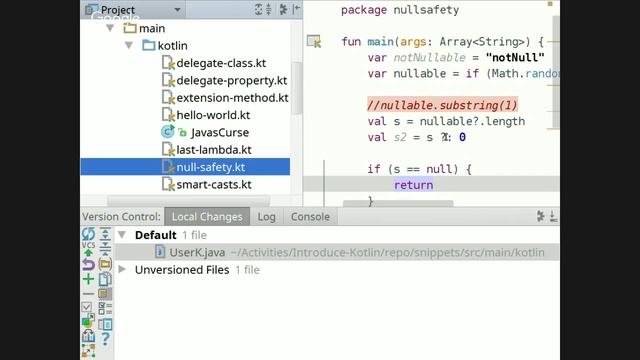Viewport: 640px width, 360px height.
Task: Collapse the Default changelist
Action: [122, 235]
